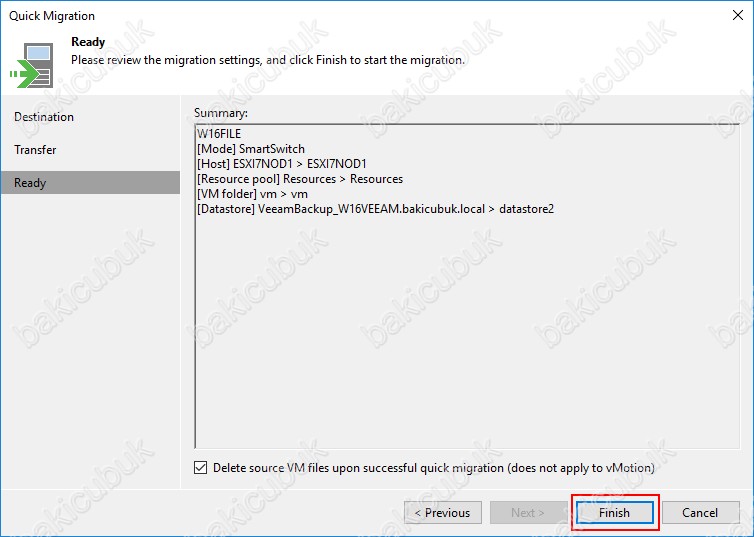The width and height of the screenshot is (754, 537).
Task: Click the Cancel button
Action: 700,512
